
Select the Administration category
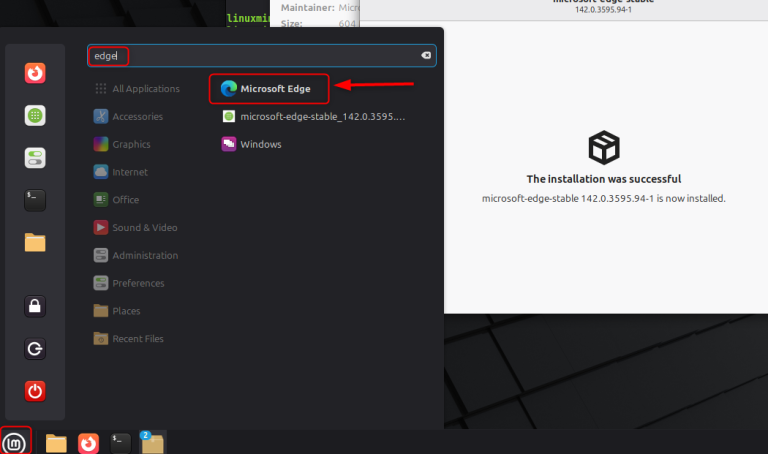[x=136, y=256]
